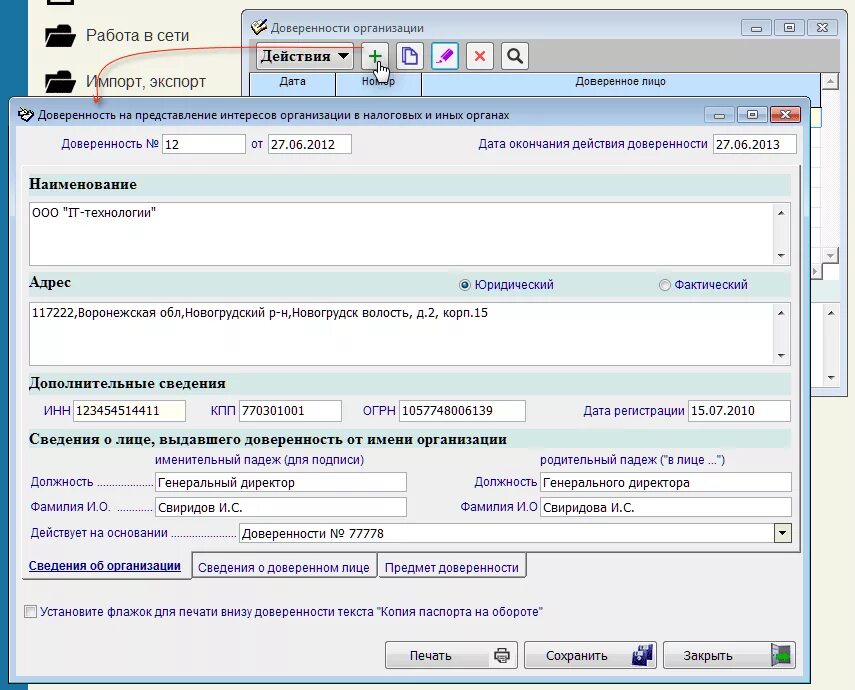Close the Доверенность form window

pyautogui.click(x=785, y=115)
